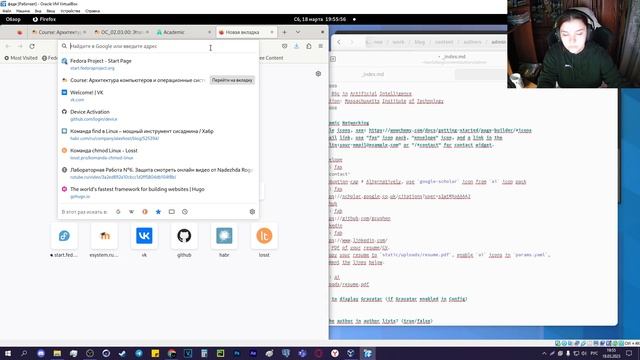
Task: Search this time with the Google icon
Action: 118,212
